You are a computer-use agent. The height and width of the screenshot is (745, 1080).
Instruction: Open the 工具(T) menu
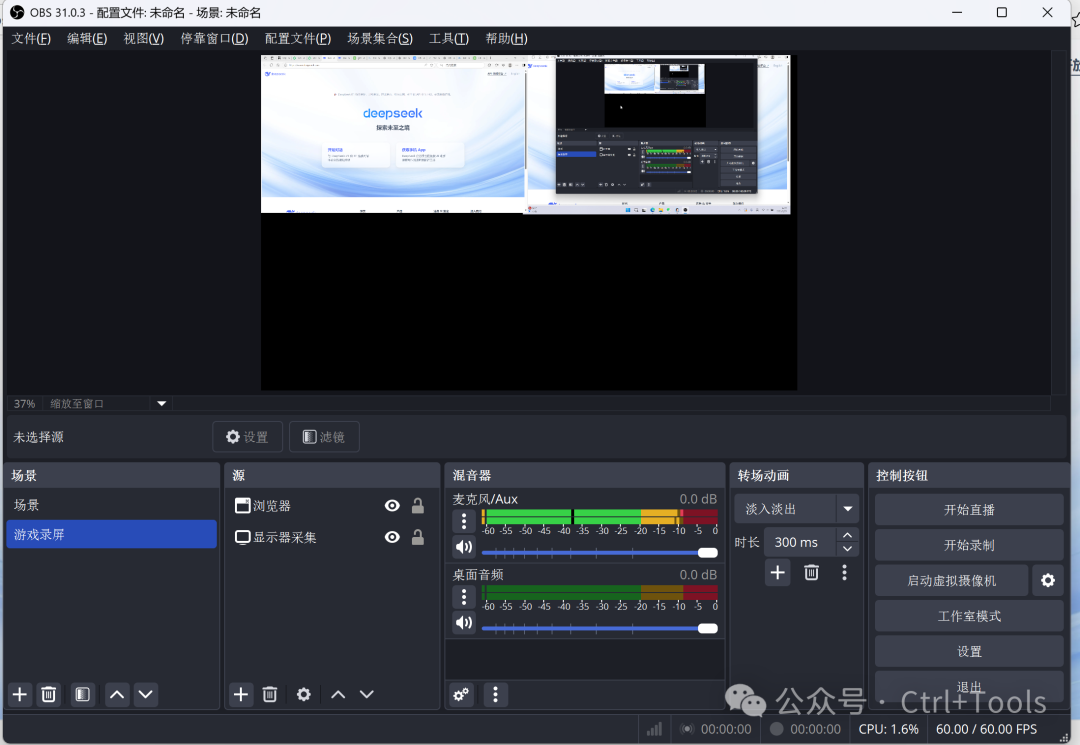448,38
